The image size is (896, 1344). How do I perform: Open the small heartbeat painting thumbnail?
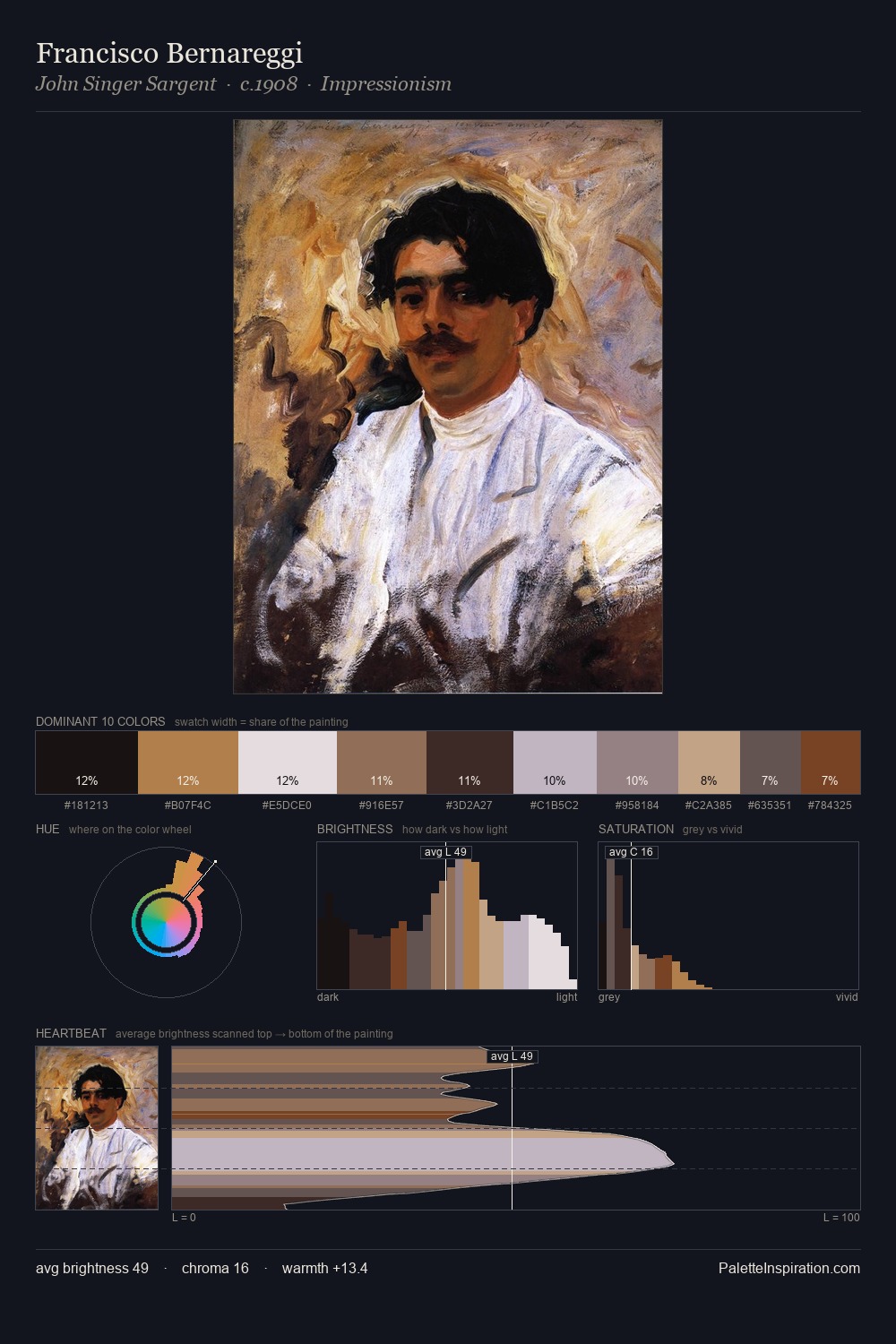tap(97, 1128)
